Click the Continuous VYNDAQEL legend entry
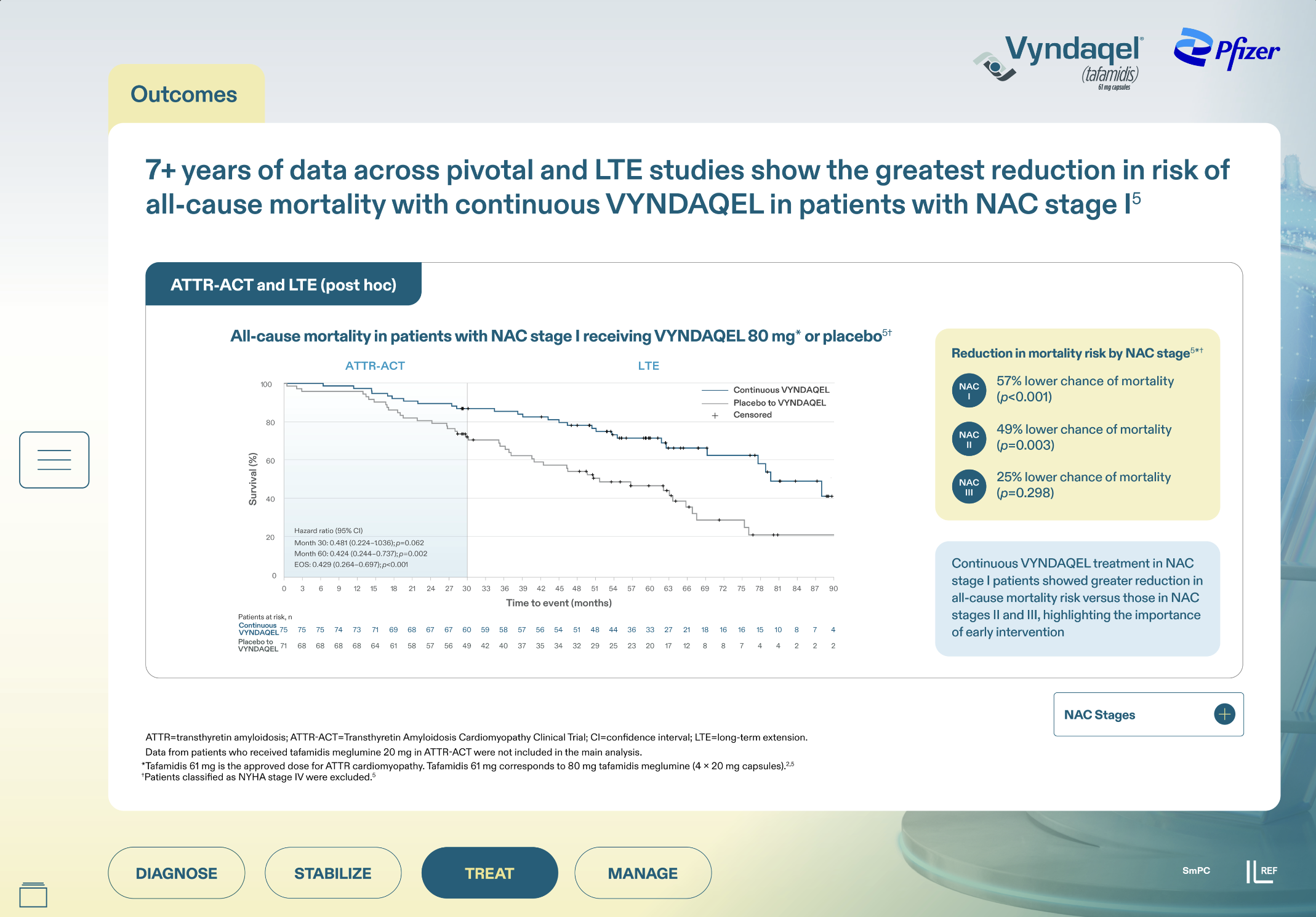The width and height of the screenshot is (1316, 917). click(x=780, y=390)
